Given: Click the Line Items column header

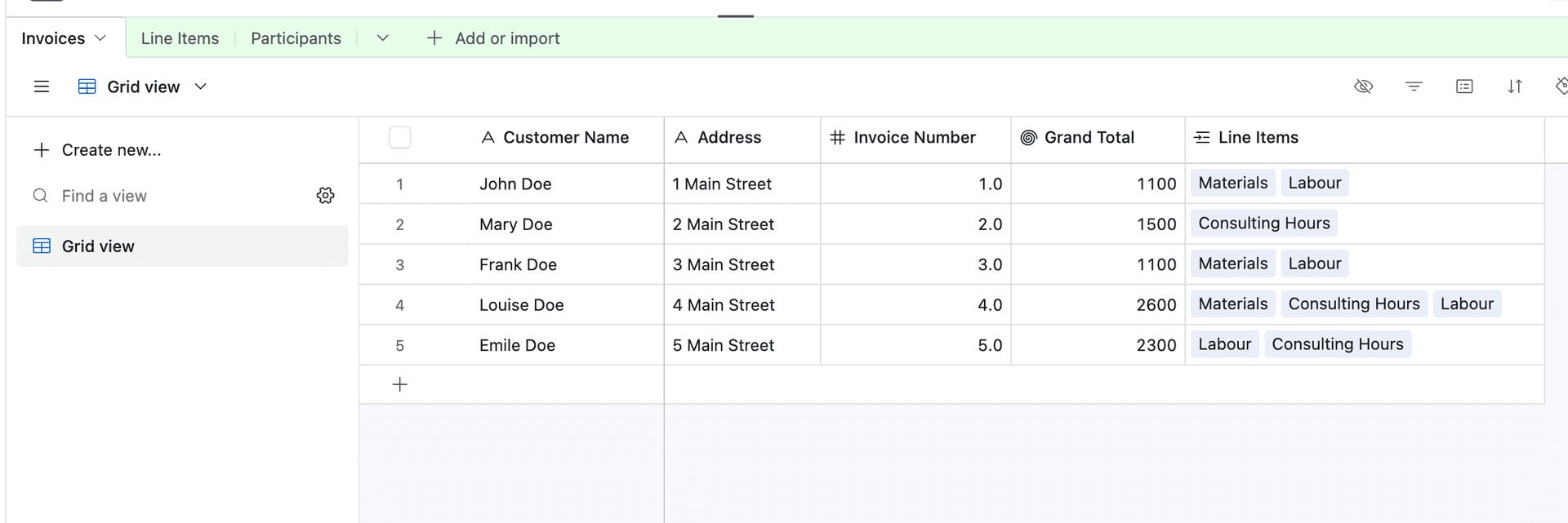Looking at the screenshot, I should (x=1365, y=138).
